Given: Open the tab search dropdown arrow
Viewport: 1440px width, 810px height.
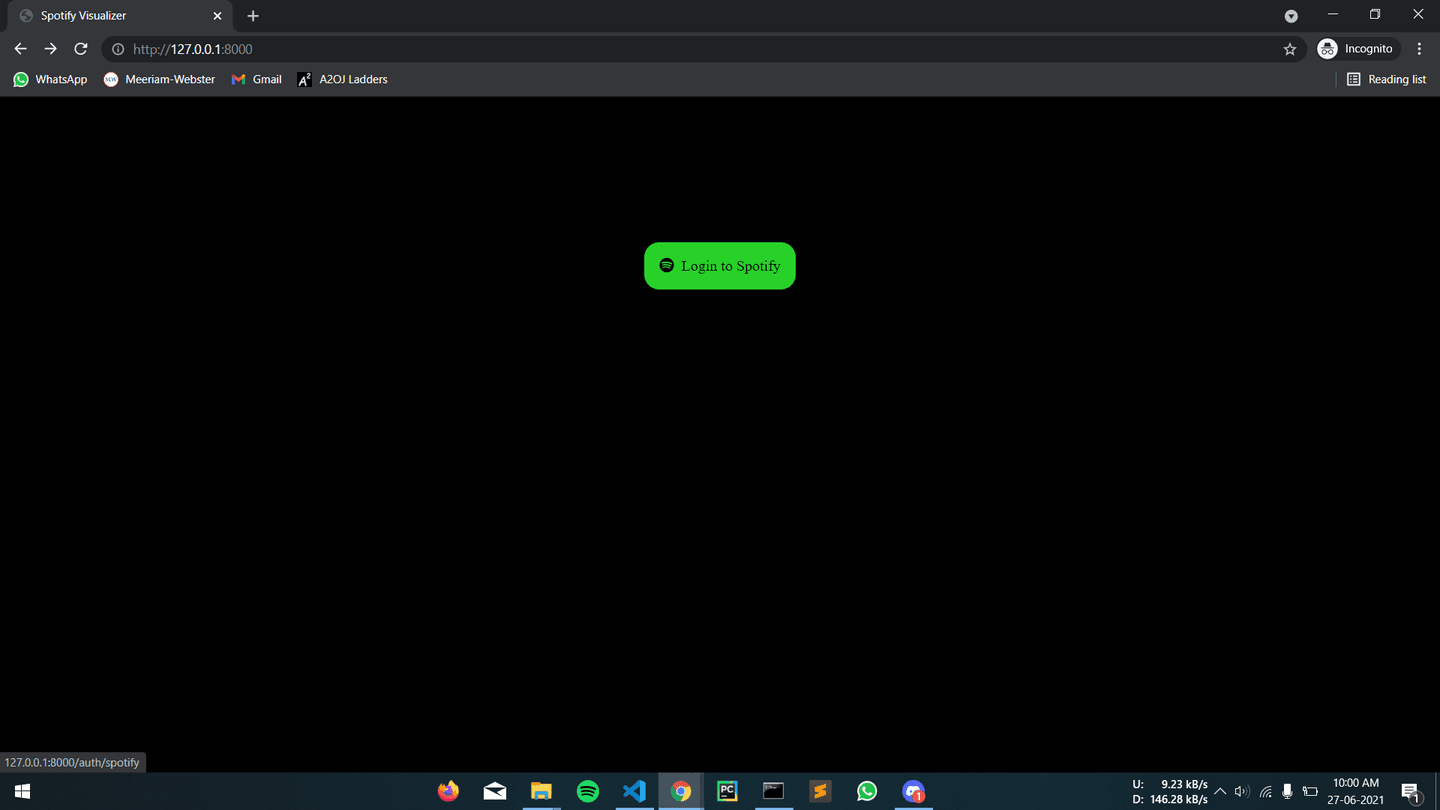Looking at the screenshot, I should click(x=1291, y=16).
